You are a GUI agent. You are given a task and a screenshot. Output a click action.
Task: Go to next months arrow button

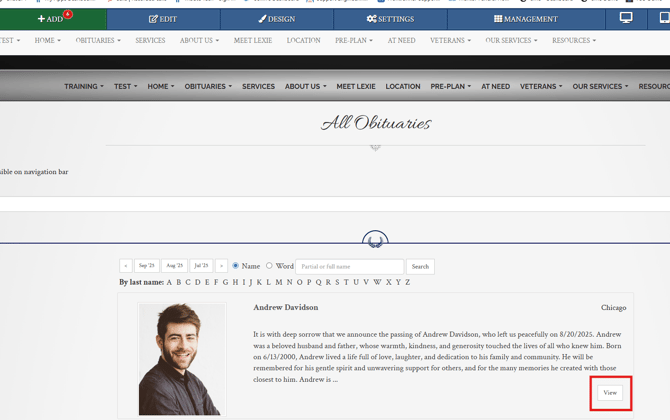point(222,266)
